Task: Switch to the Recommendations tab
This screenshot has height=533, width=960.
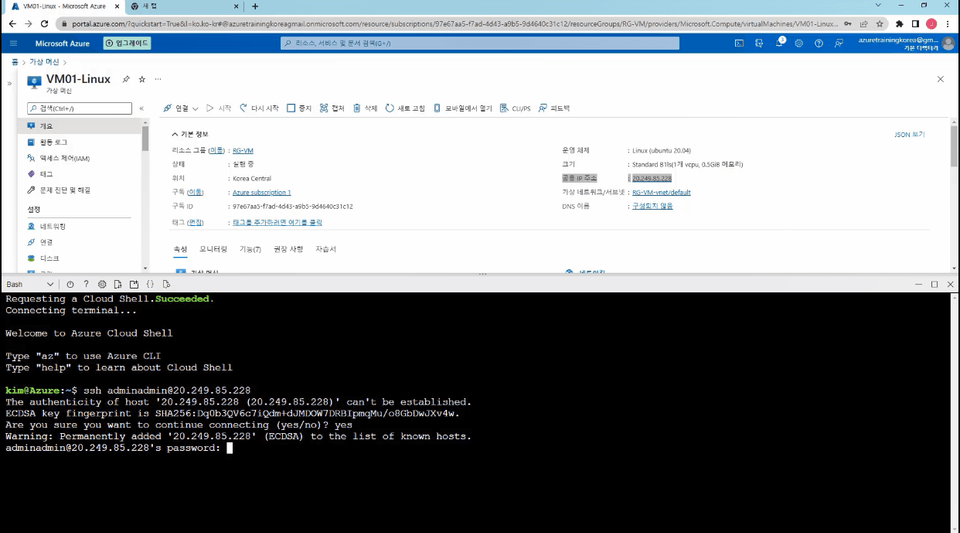Action: (x=288, y=249)
